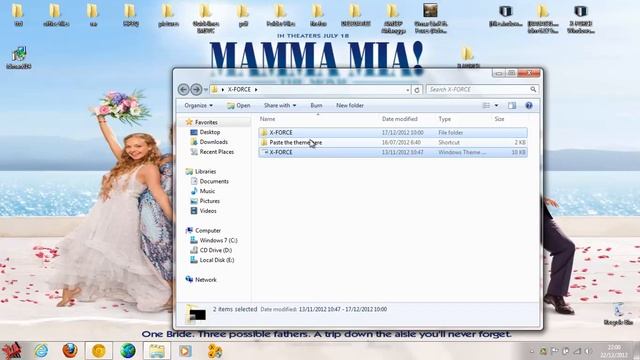Open the view options dropdown arrow

point(496,106)
